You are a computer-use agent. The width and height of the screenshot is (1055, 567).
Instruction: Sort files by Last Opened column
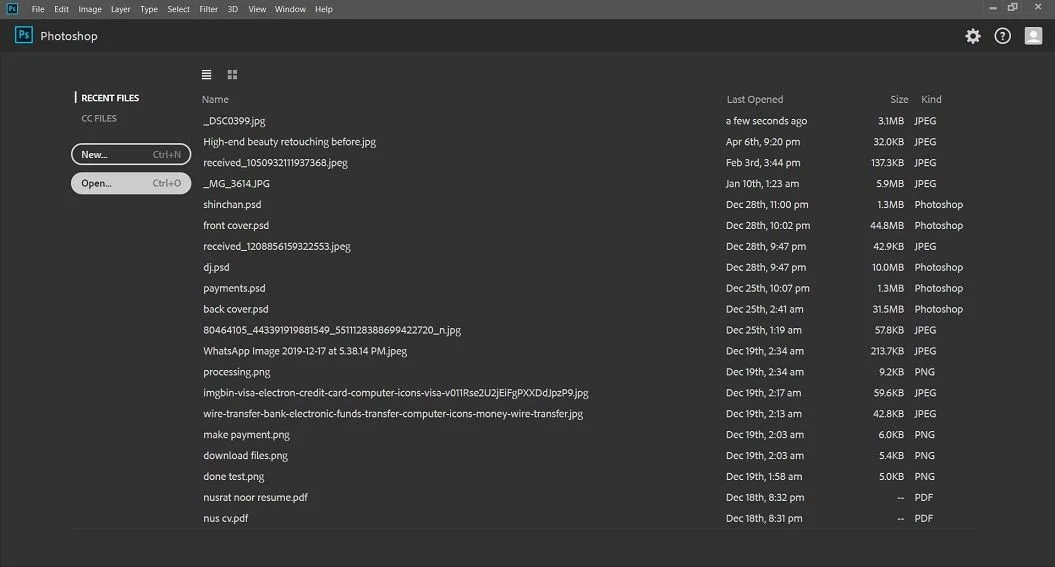(x=755, y=100)
